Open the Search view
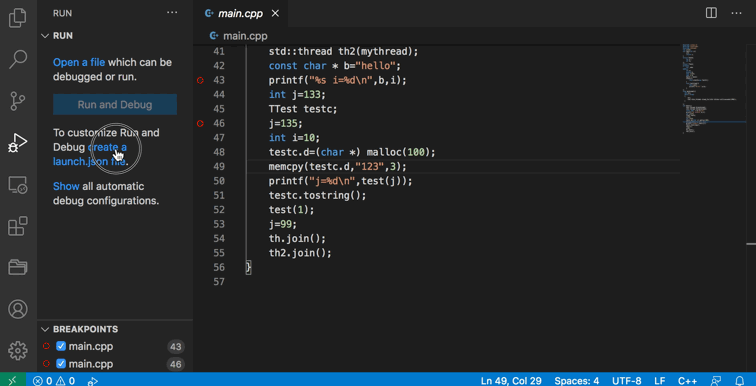The image size is (756, 386). 18,59
